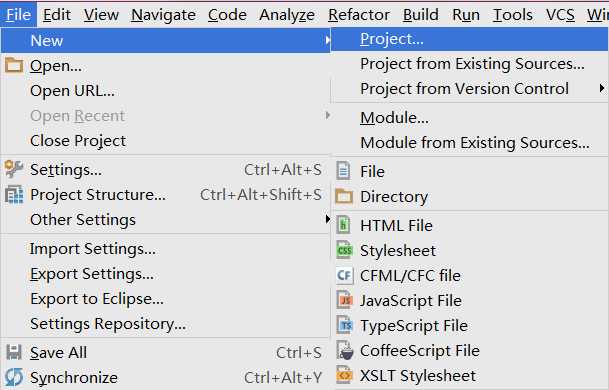Open the Refactor menu

tap(358, 15)
